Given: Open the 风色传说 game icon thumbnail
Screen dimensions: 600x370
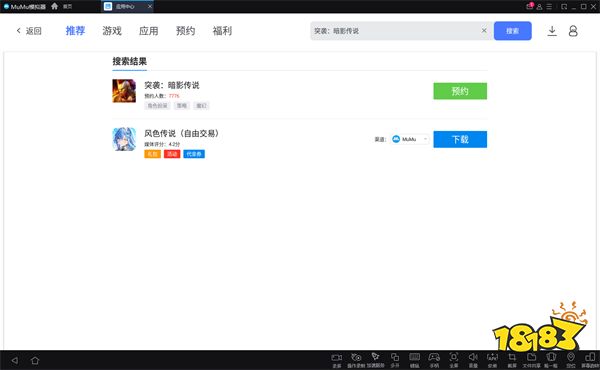Looking at the screenshot, I should pos(124,139).
